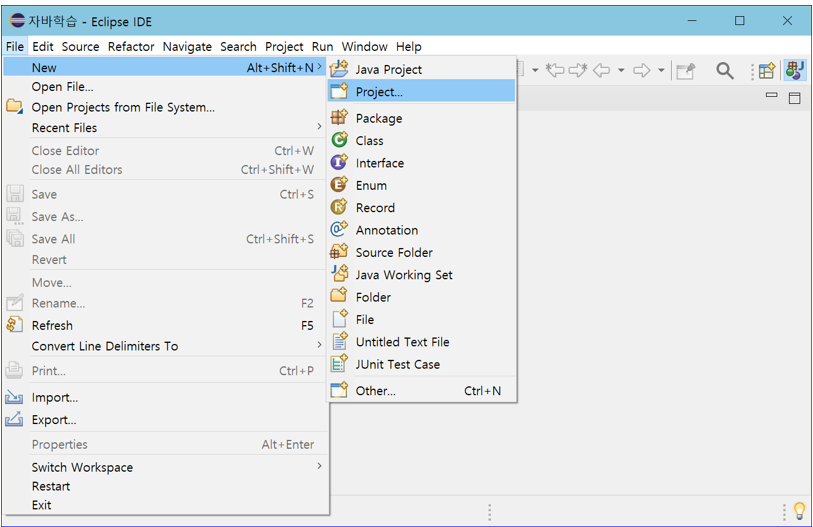Open the Source menu
This screenshot has height=527, width=813.
click(80, 47)
